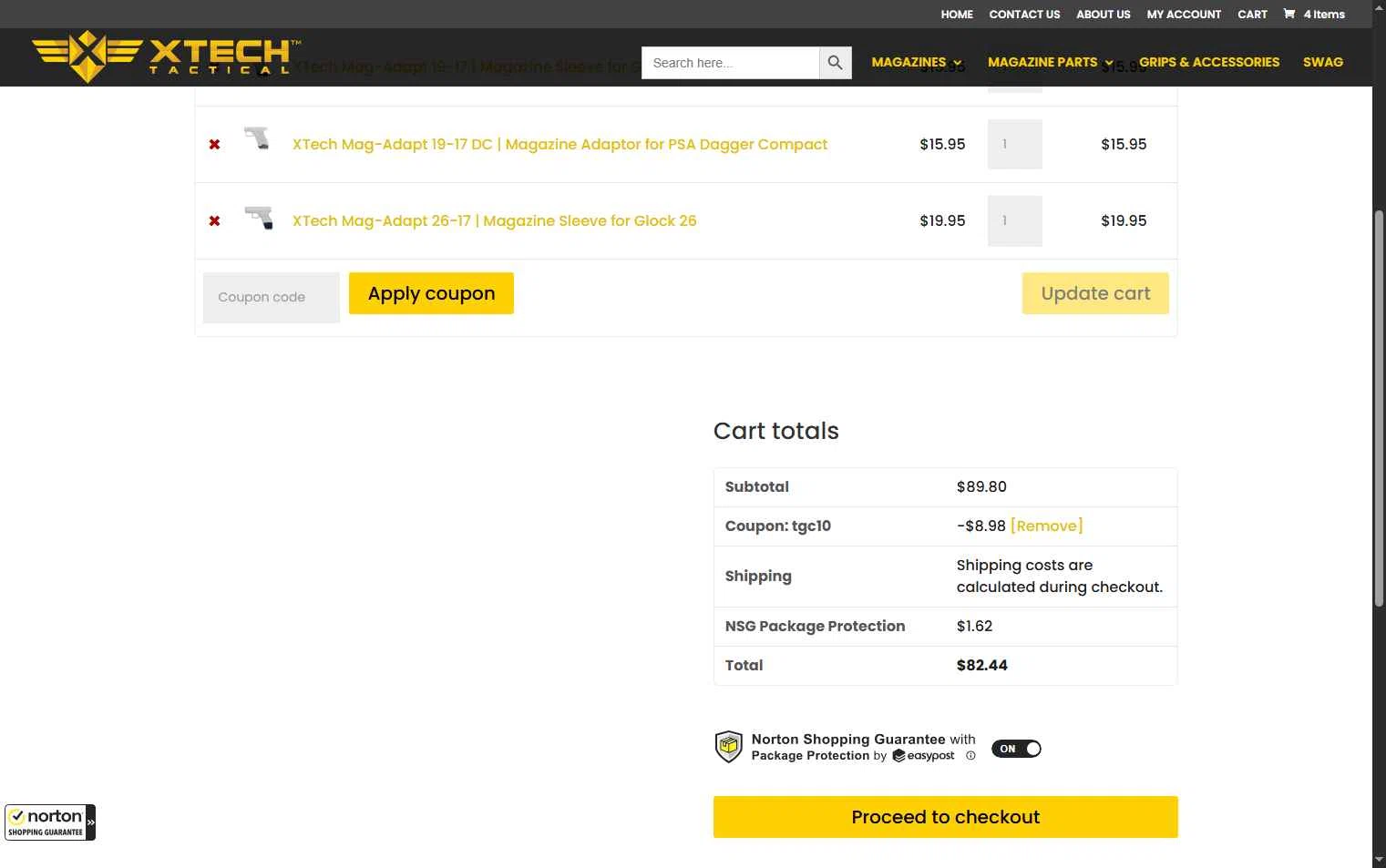This screenshot has height=868, width=1386.
Task: Open Mag-Adapt 26-17 Glock 26 product link
Action: 494,220
